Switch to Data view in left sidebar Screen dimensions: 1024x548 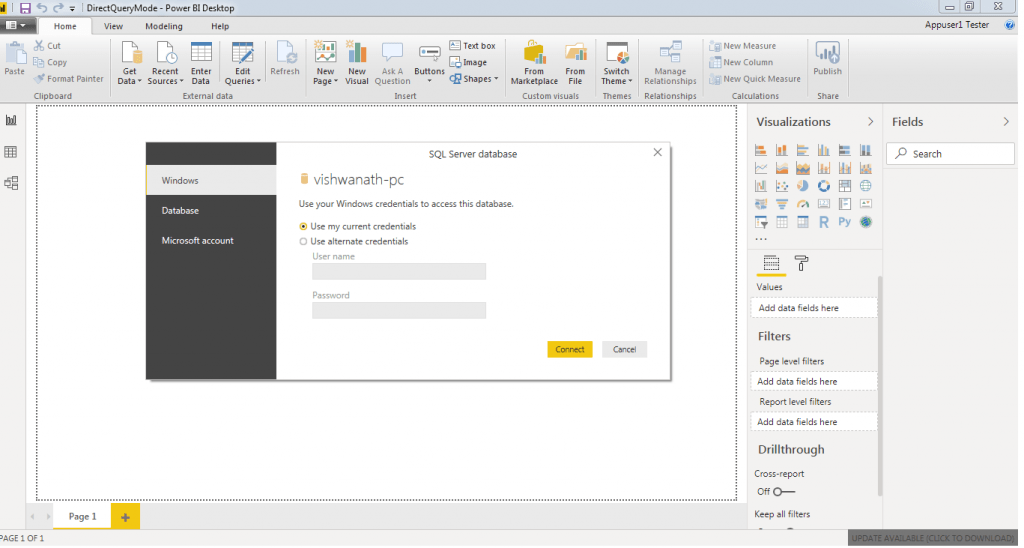pos(10,152)
